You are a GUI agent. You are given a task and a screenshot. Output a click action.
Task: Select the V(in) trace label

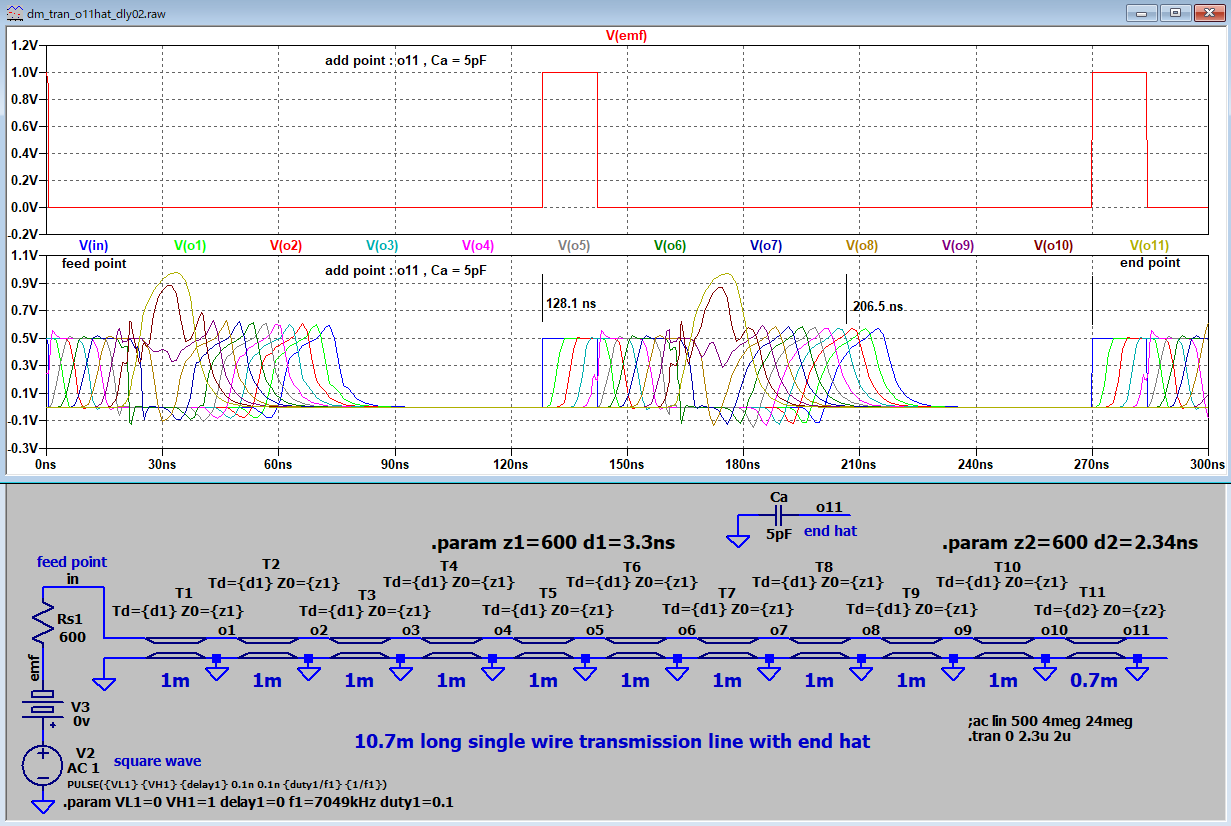click(93, 246)
